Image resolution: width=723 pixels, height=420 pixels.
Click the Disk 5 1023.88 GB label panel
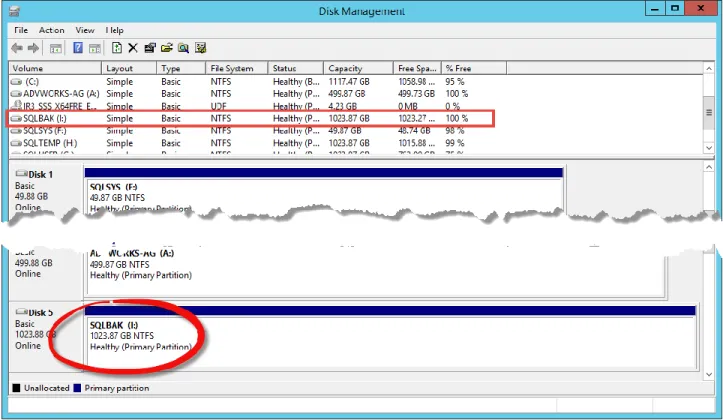pos(46,336)
